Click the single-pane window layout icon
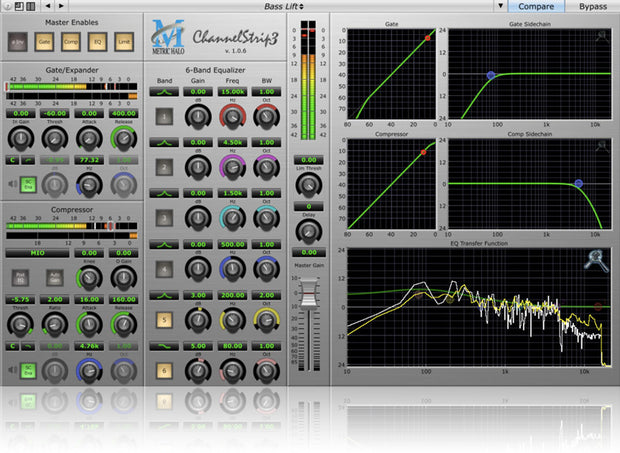 coord(19,6)
